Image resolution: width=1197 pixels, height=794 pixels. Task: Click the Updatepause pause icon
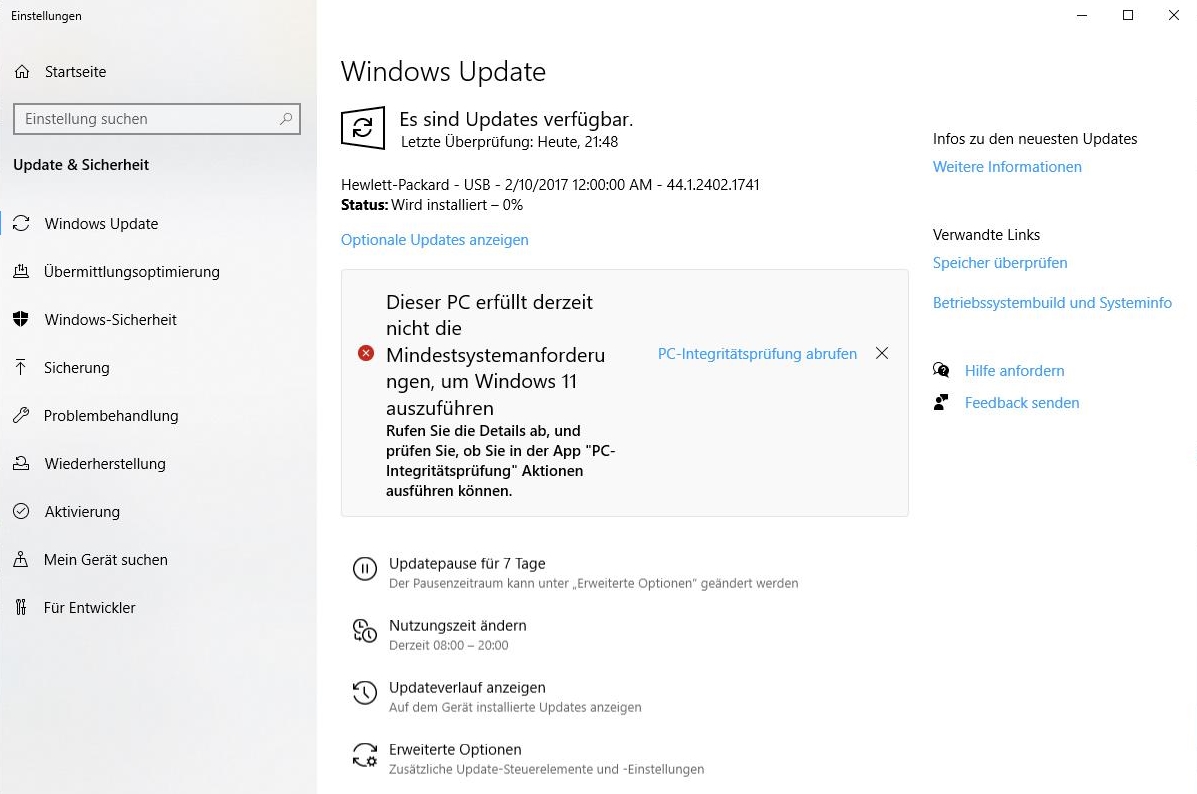tap(365, 569)
